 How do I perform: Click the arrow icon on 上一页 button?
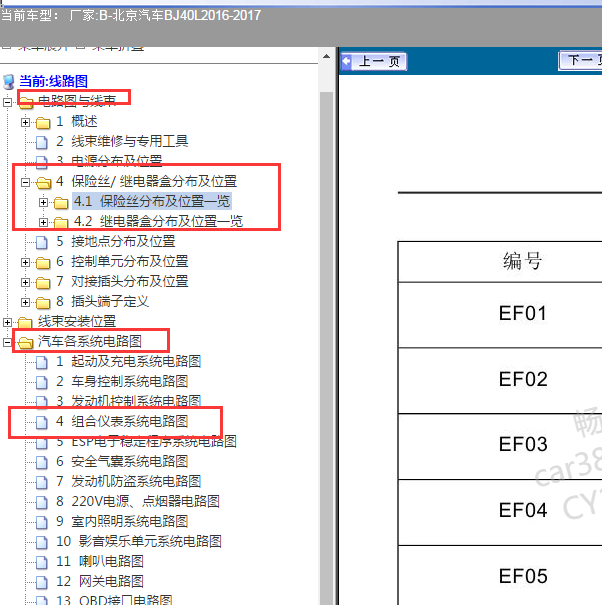point(347,61)
